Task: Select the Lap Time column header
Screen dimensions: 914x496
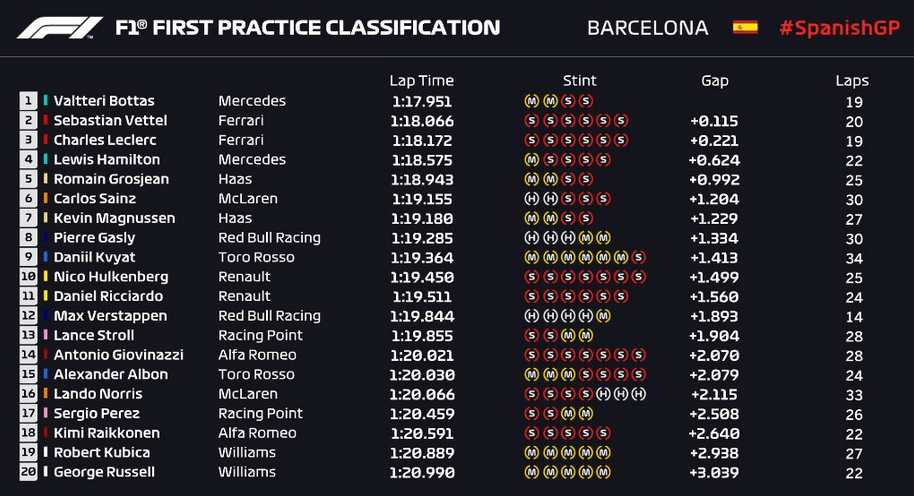Action: [421, 80]
